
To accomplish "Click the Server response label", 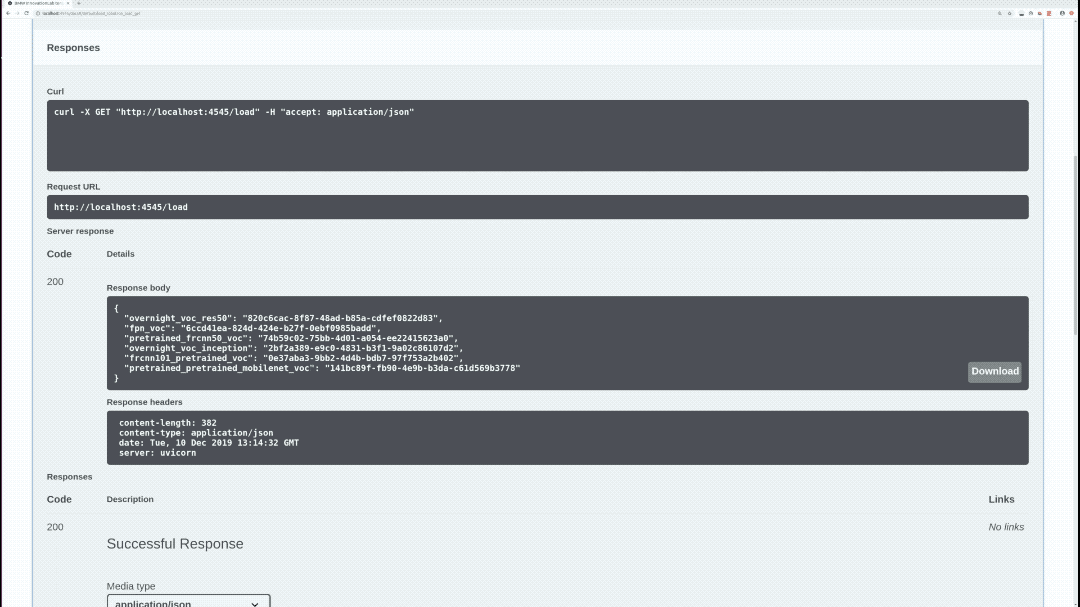I will pos(80,232).
